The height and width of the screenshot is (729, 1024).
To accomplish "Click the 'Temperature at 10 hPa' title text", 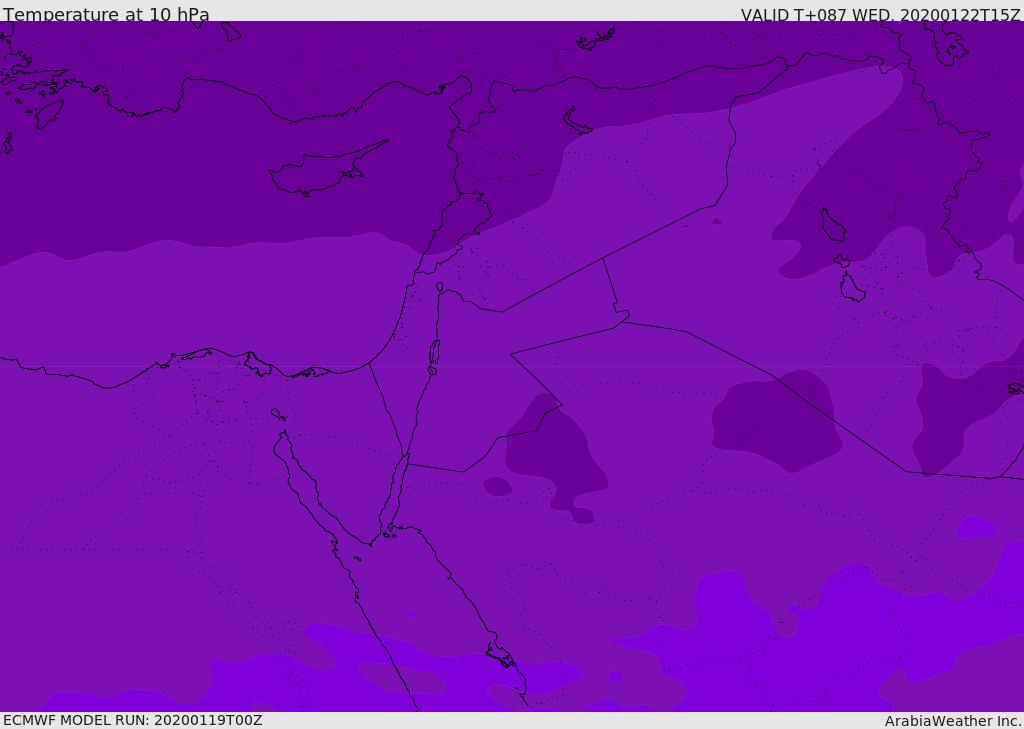I will click(106, 14).
